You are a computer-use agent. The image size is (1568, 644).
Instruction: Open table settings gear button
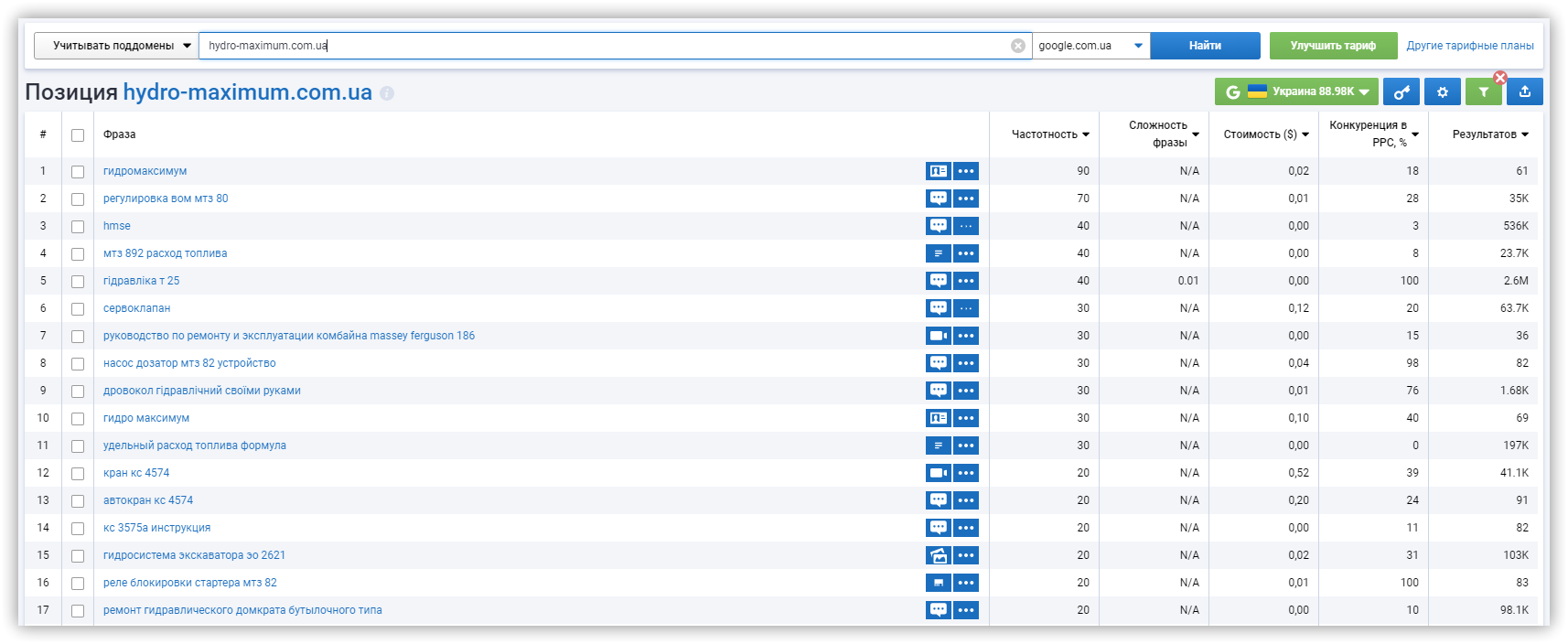click(1443, 91)
